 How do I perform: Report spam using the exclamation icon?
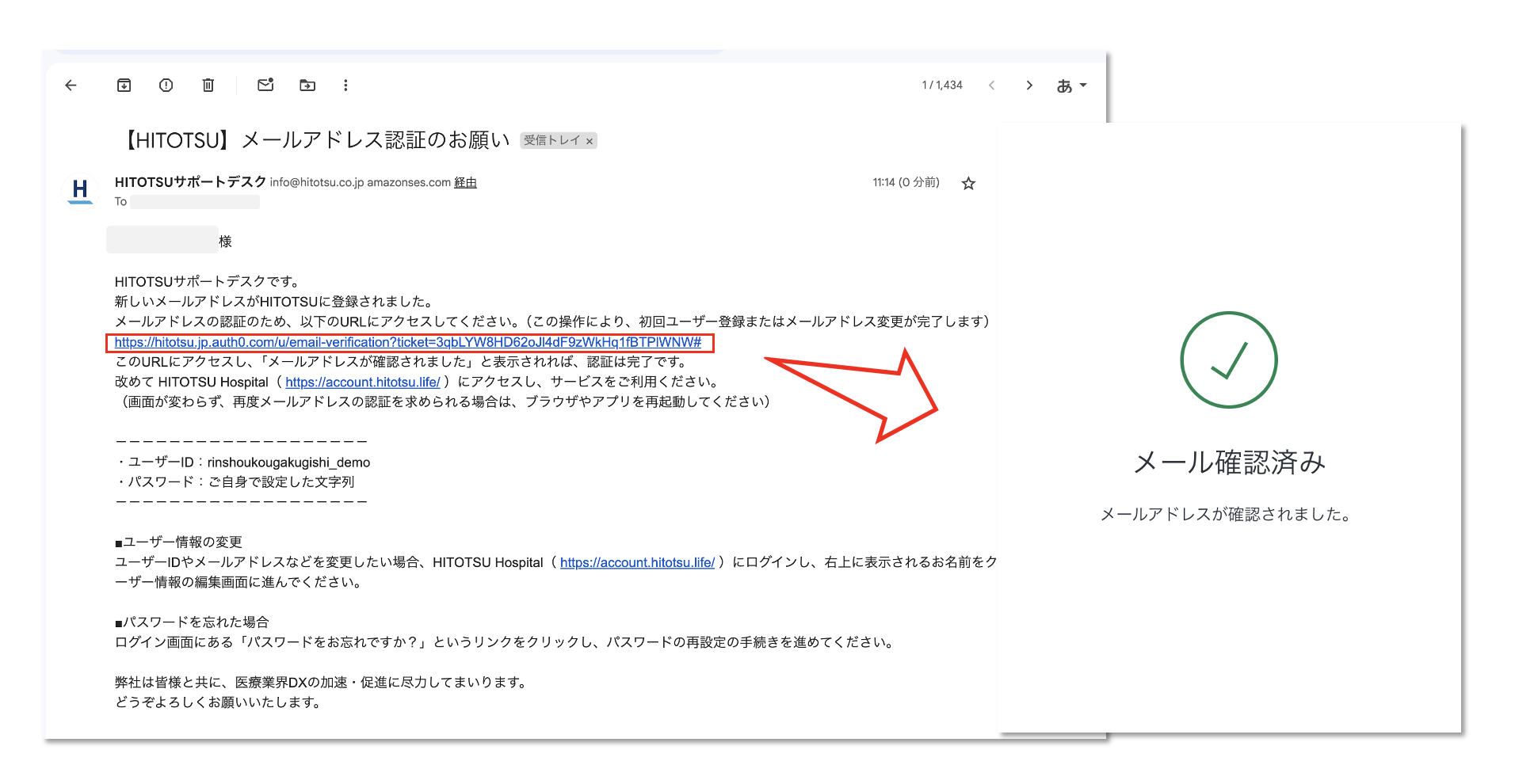pos(166,86)
